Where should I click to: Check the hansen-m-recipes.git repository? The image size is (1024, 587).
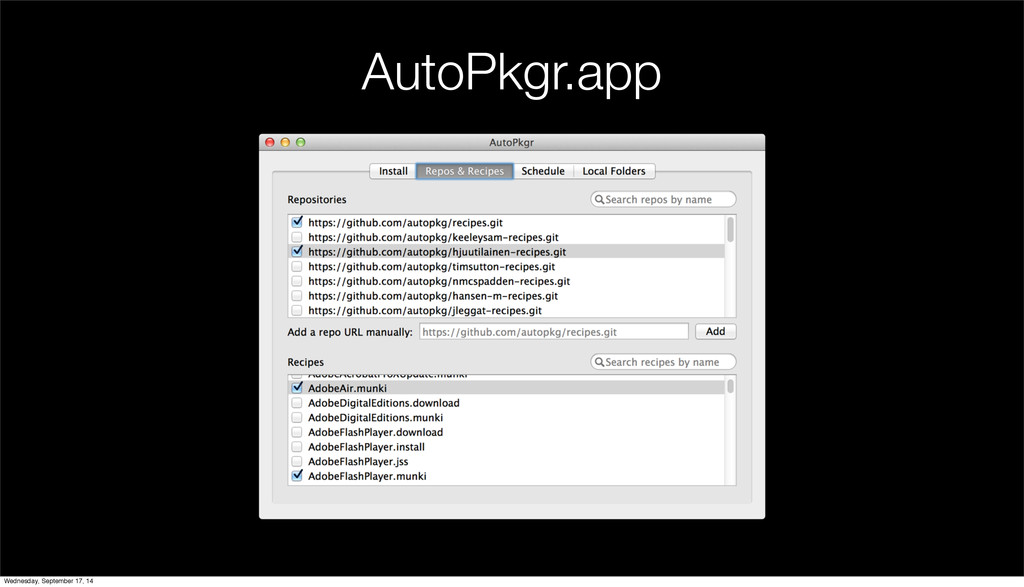(297, 296)
